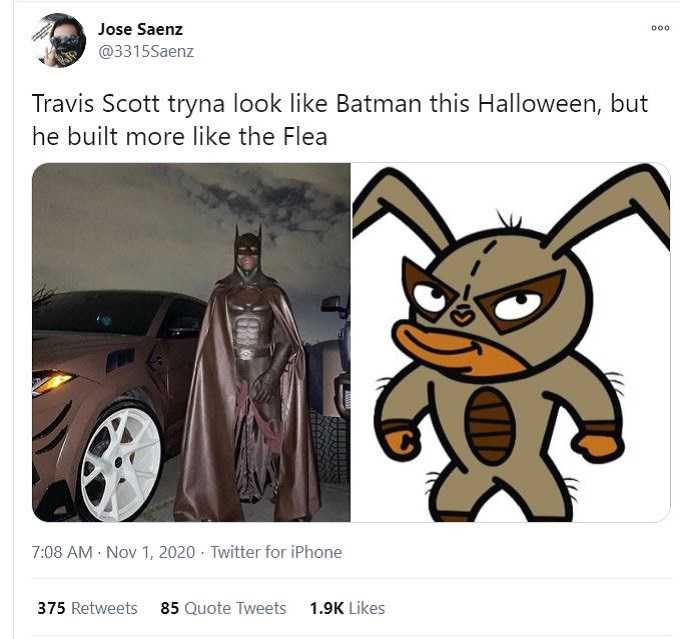Click the Nov 1, 2020 date

[150, 552]
